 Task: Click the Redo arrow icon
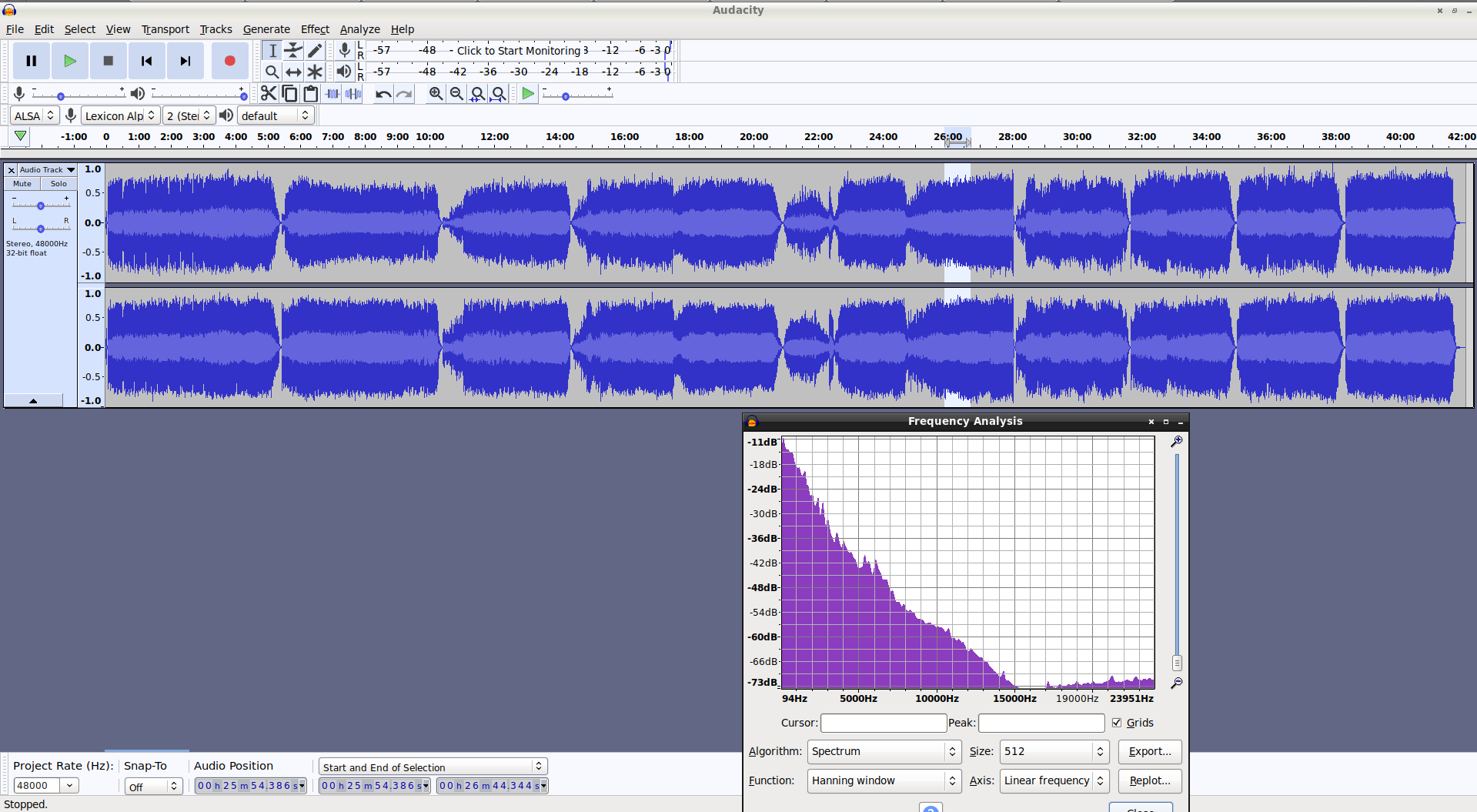404,94
